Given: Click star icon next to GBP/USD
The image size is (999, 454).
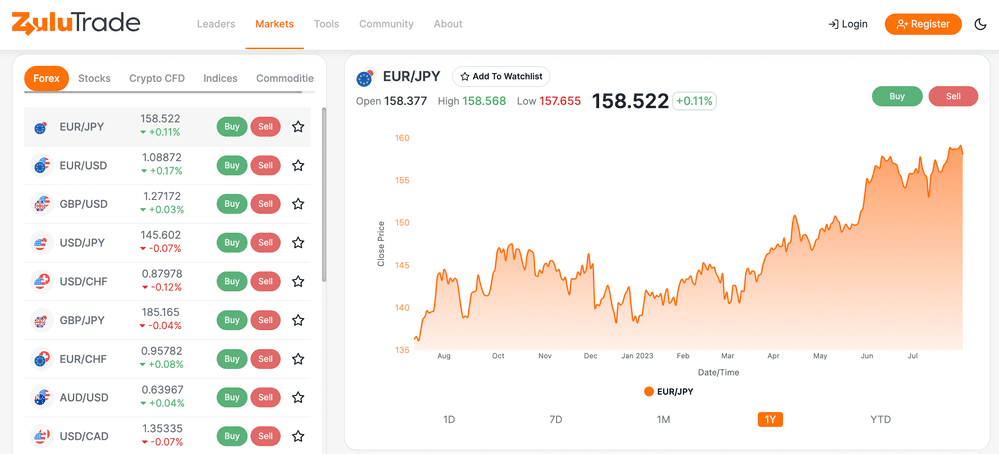Looking at the screenshot, I should [298, 204].
